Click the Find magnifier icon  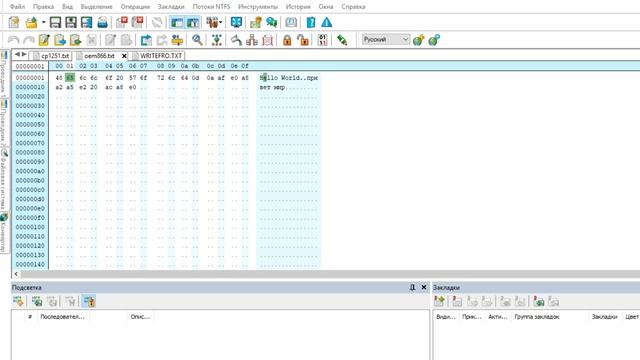(x=197, y=40)
